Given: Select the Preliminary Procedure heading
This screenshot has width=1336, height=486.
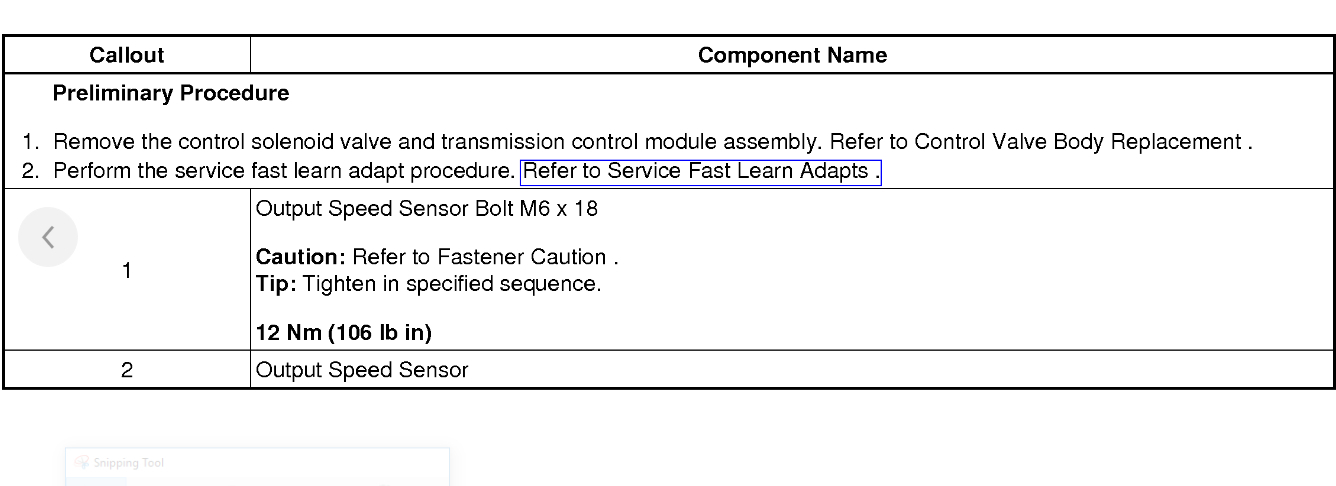Looking at the screenshot, I should [171, 94].
